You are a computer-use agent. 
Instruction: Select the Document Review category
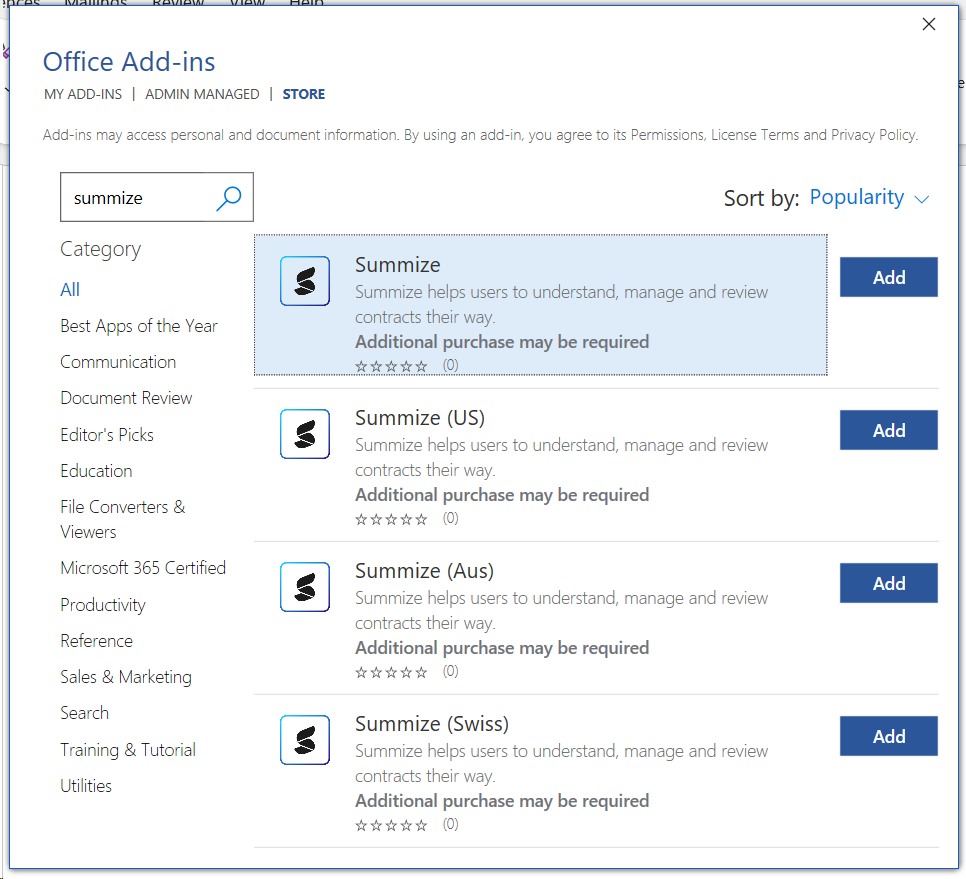[x=126, y=398]
